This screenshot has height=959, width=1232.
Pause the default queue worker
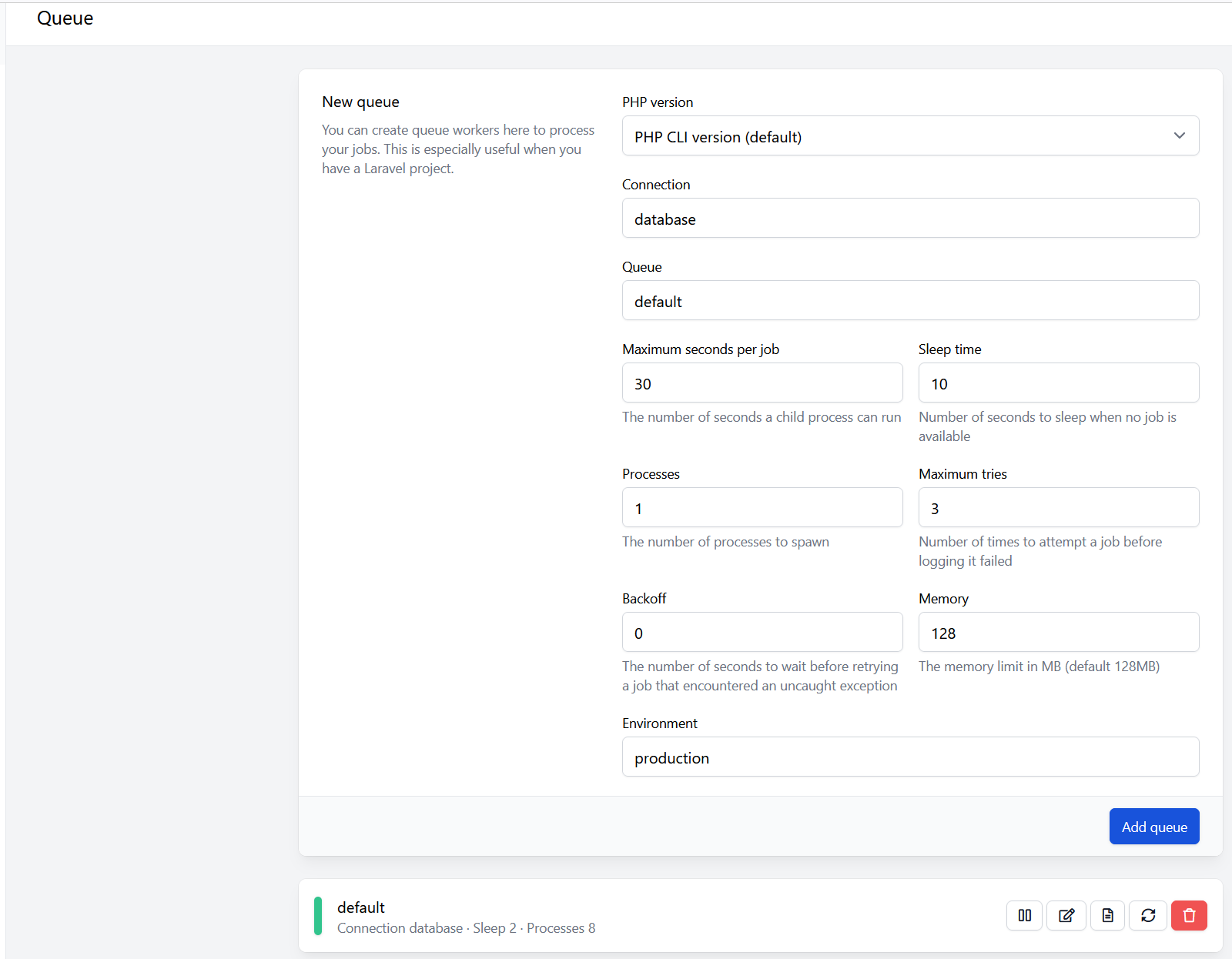tap(1024, 915)
